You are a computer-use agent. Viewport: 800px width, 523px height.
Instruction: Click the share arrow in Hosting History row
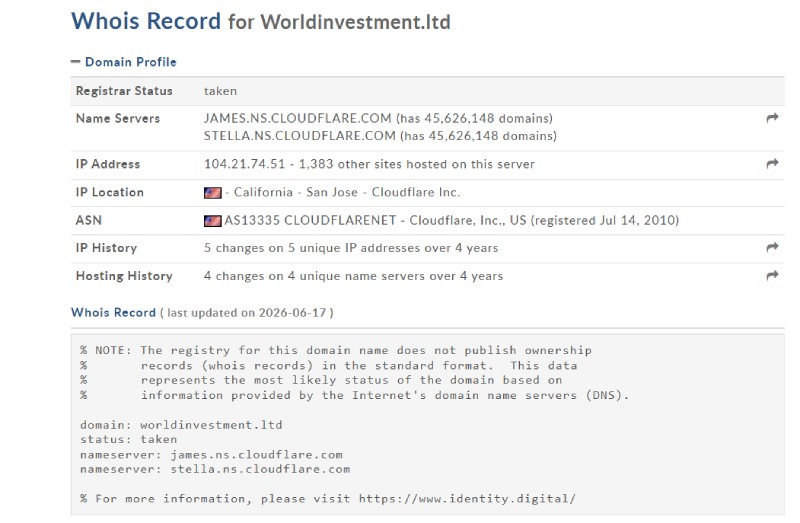(x=772, y=275)
